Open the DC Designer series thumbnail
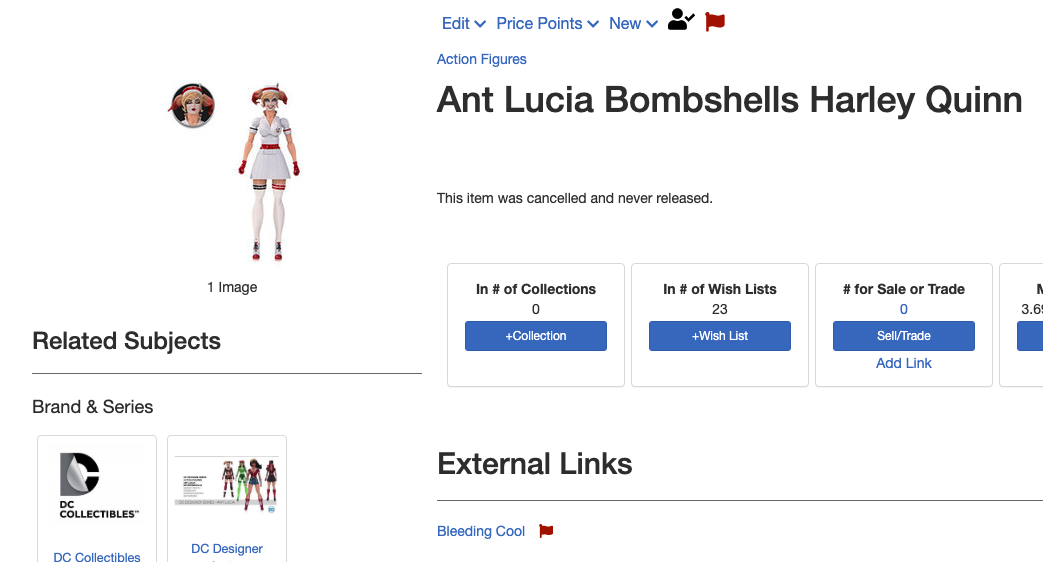1043x562 pixels. click(227, 485)
